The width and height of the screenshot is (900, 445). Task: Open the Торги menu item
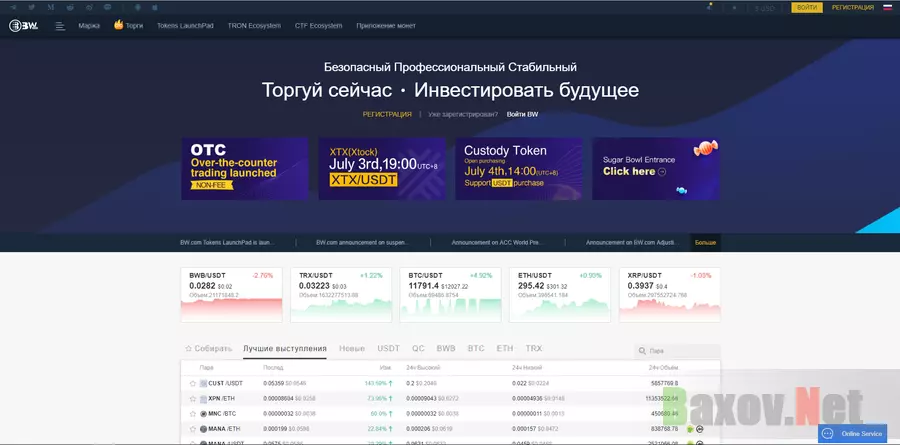coord(129,25)
